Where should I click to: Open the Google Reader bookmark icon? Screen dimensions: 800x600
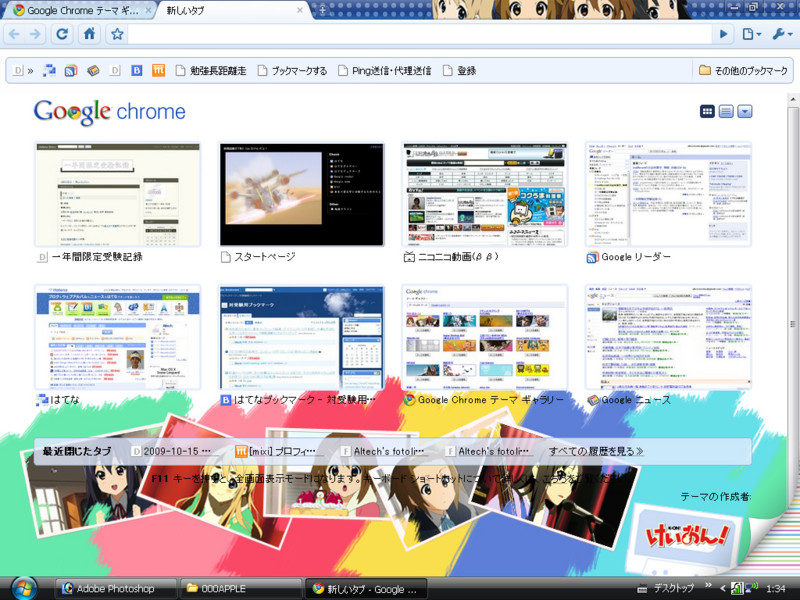pyautogui.click(x=71, y=70)
